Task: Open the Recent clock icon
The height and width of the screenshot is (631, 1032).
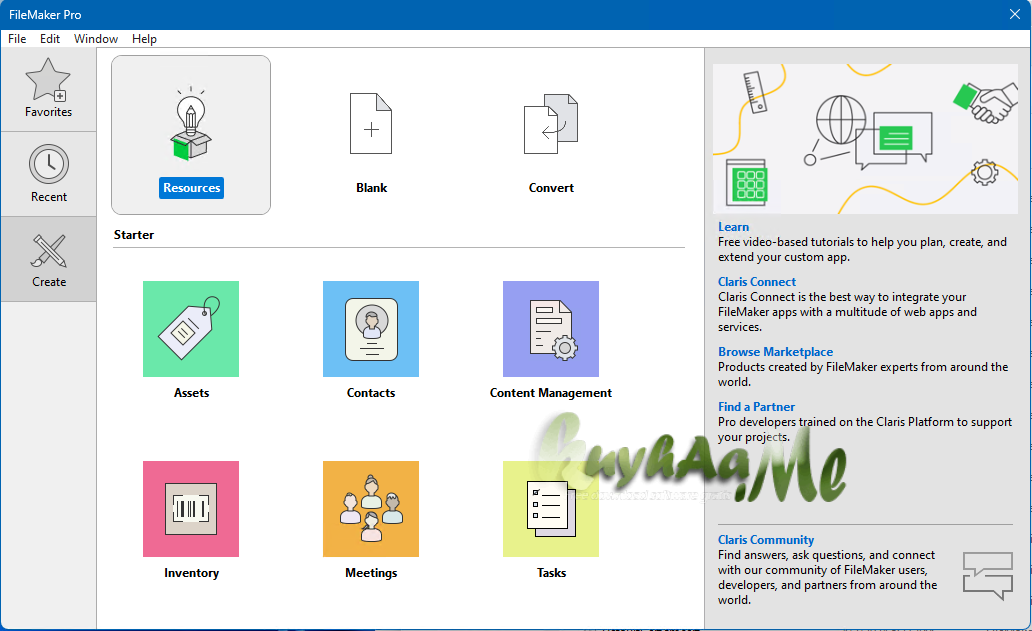Action: (x=49, y=164)
